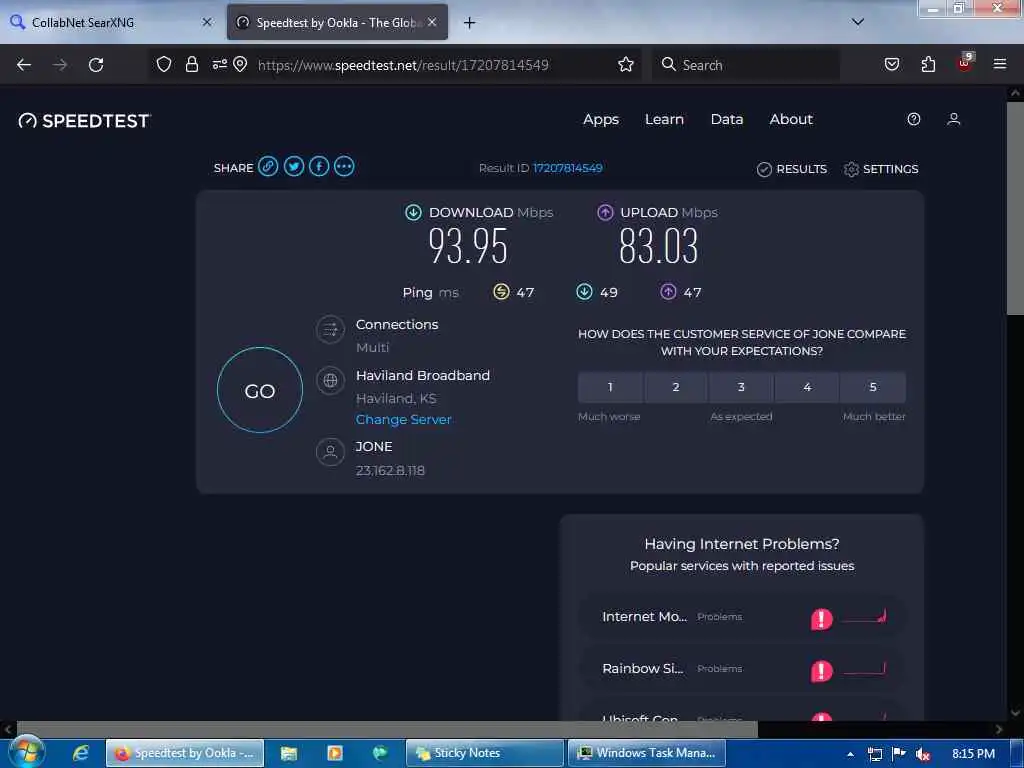
Task: Open the Internet Mo... problems entry
Action: coord(743,617)
